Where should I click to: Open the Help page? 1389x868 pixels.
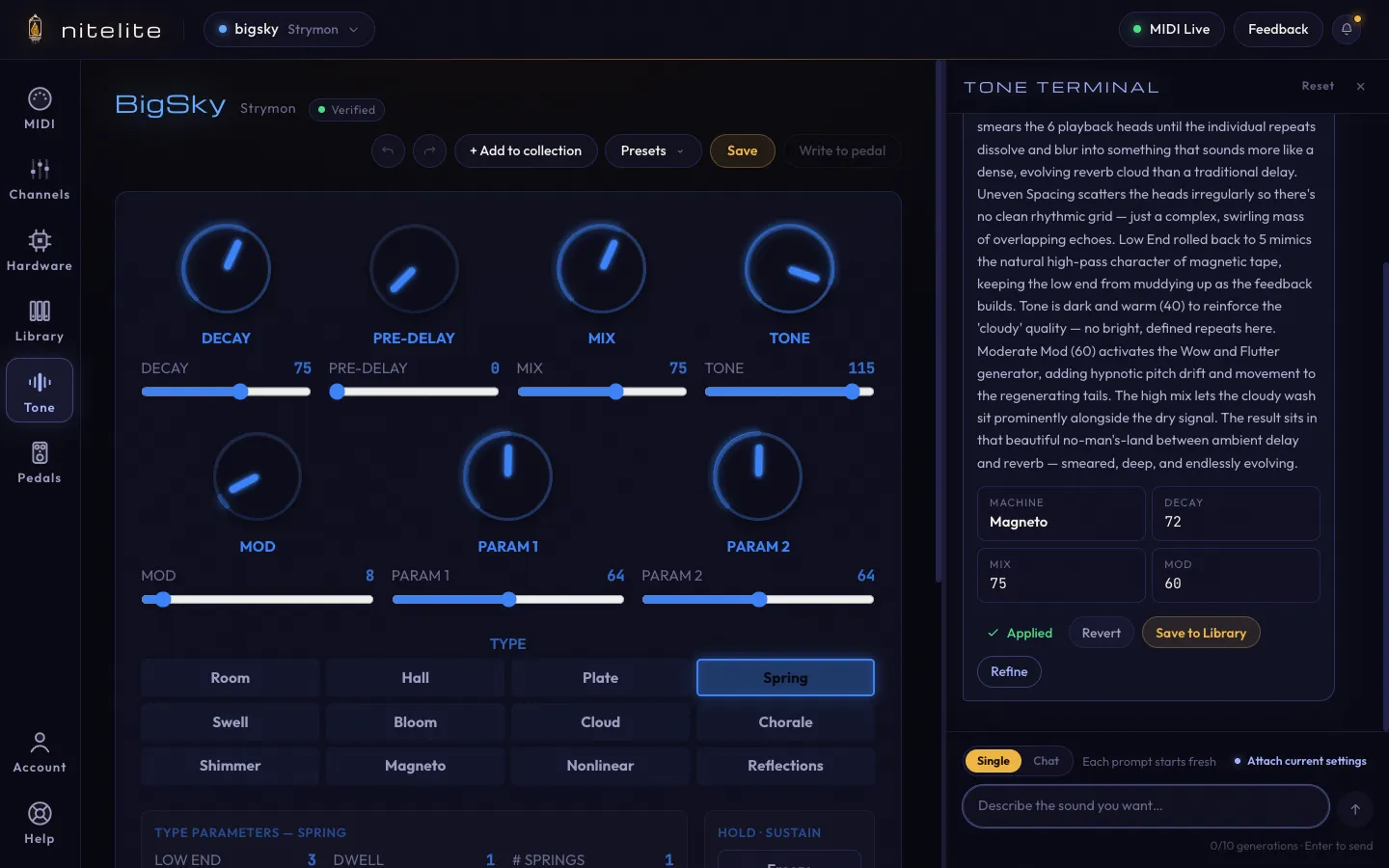[40, 824]
